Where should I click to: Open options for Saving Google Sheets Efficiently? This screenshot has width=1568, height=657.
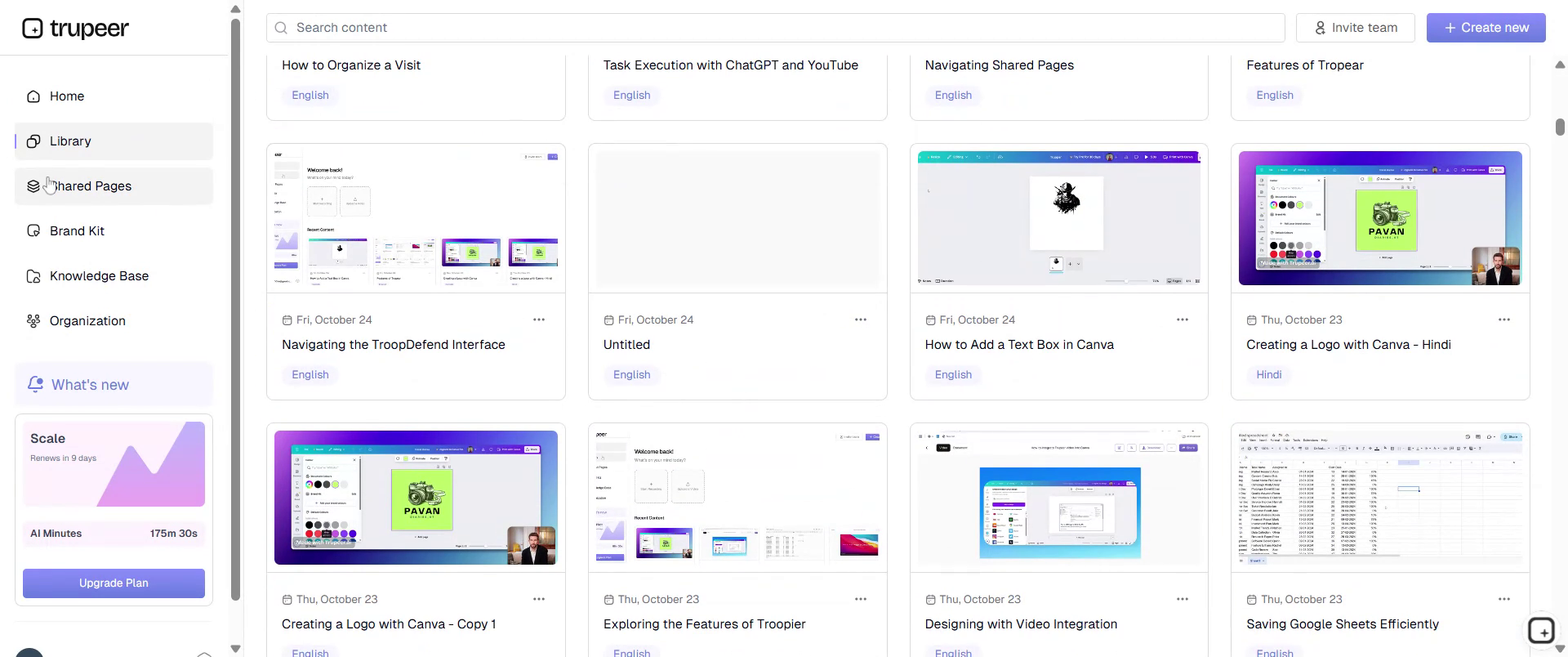(x=1504, y=599)
